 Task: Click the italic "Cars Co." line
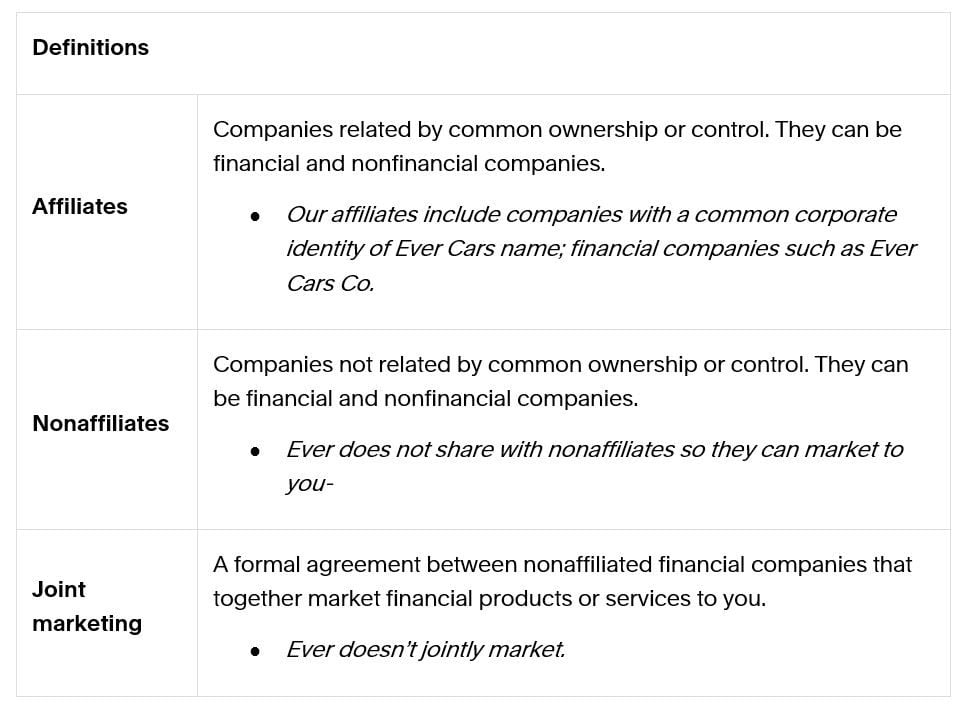(x=330, y=283)
